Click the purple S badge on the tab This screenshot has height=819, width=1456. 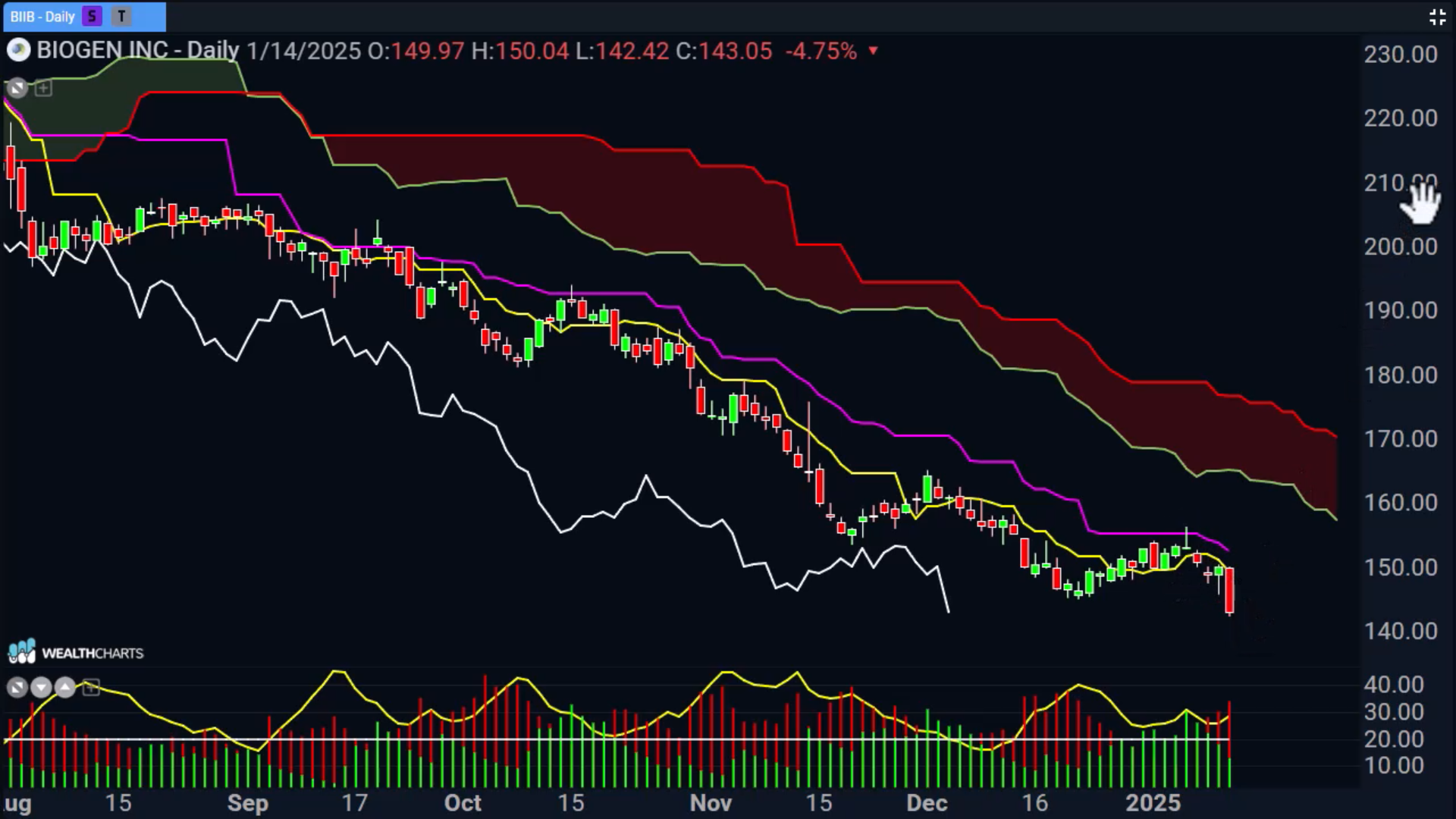coord(92,16)
